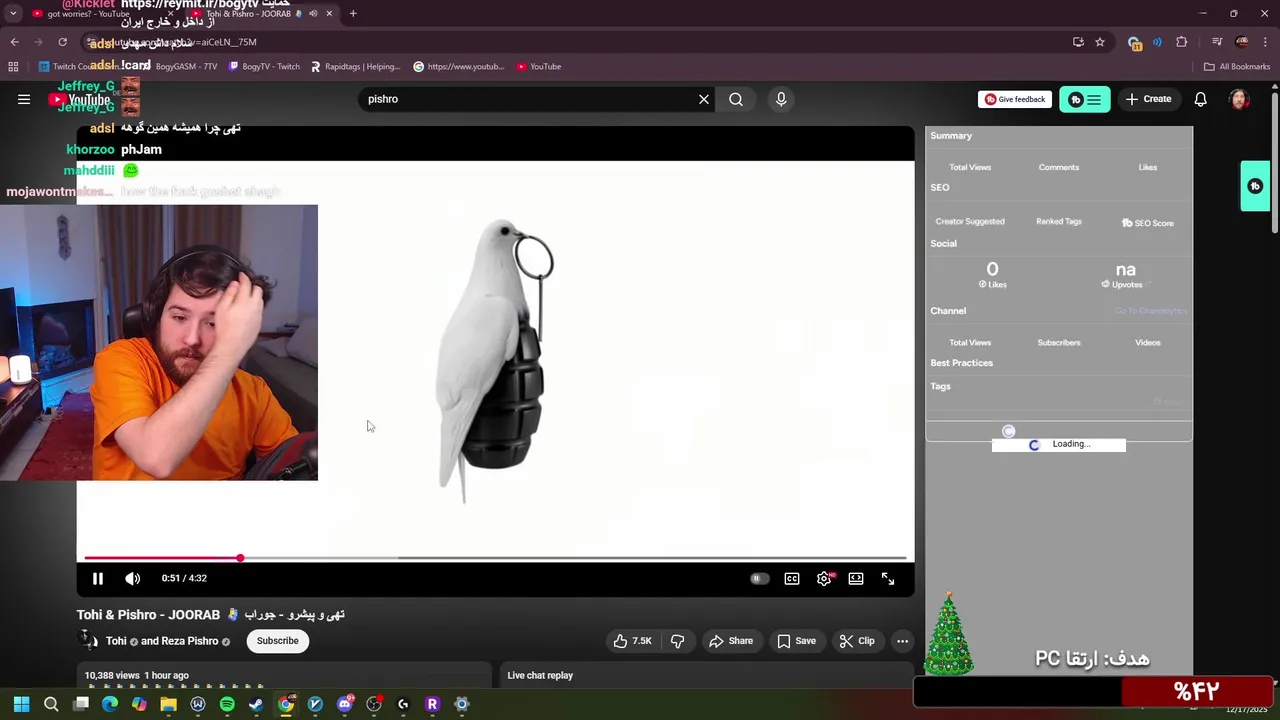The width and height of the screenshot is (1280, 720).
Task: Open the browser extensions puzzle icon
Action: click(x=1182, y=42)
